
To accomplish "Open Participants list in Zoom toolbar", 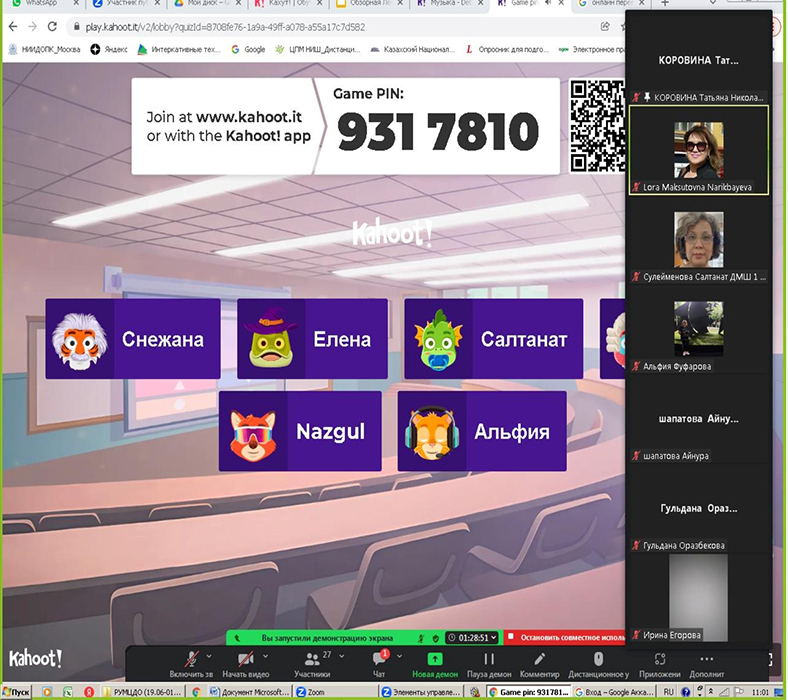I will point(312,662).
